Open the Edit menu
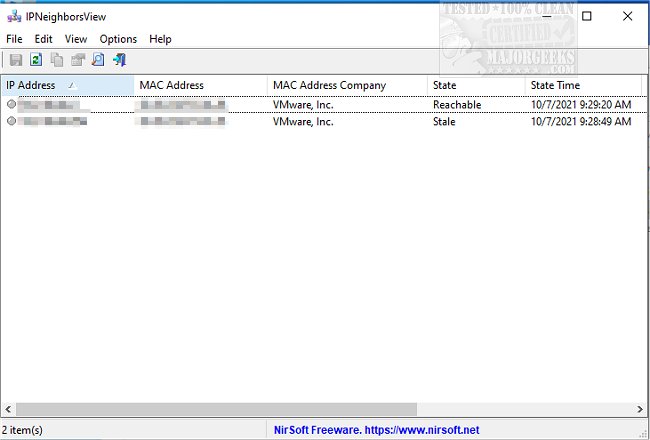 tap(43, 39)
